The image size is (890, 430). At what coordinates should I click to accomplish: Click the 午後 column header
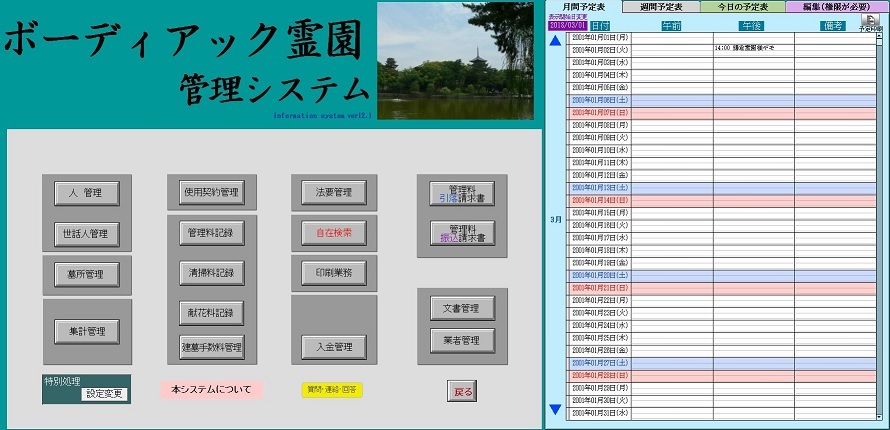click(x=752, y=26)
